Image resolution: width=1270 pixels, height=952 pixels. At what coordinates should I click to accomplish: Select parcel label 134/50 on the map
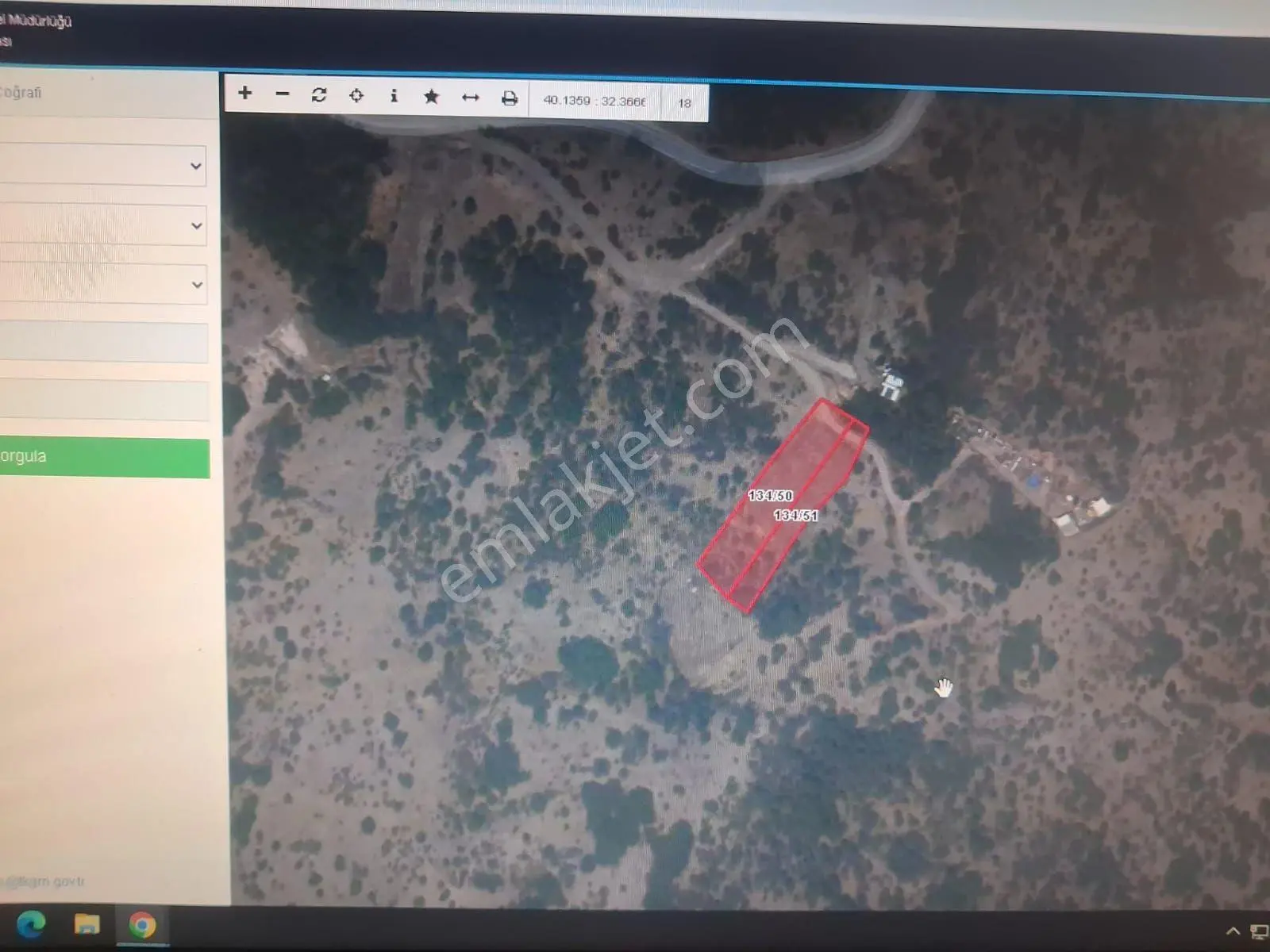770,496
